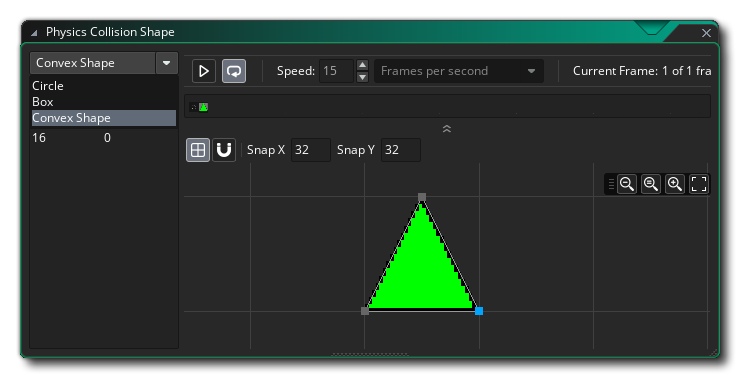Viewport: 740px width, 378px height.
Task: Click the Snap Y input field
Action: point(400,150)
